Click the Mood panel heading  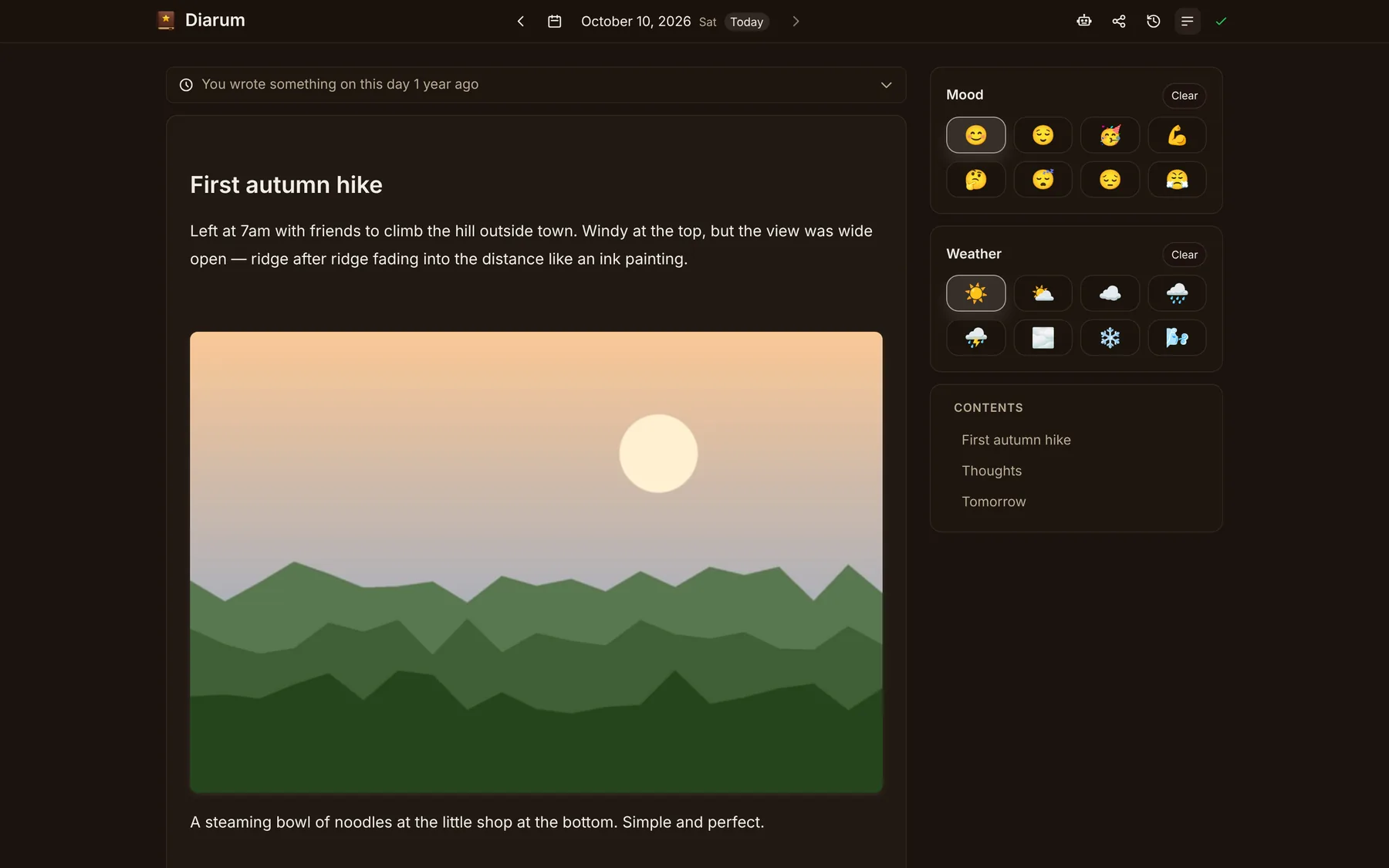[965, 95]
